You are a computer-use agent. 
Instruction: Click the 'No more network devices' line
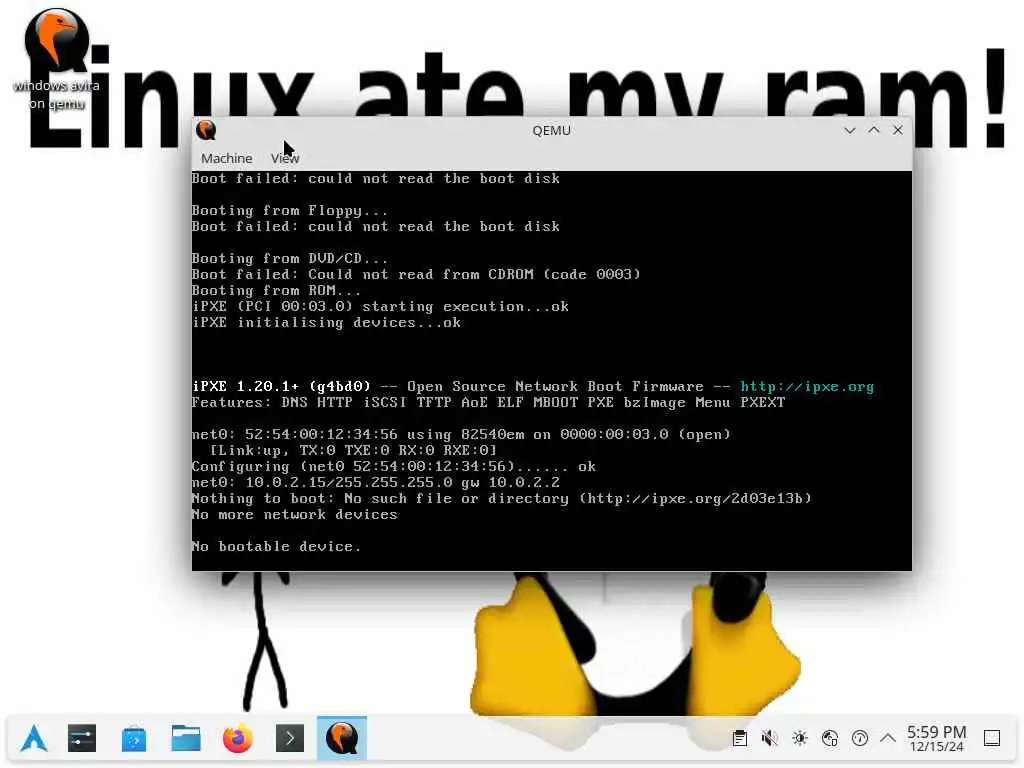click(295, 515)
